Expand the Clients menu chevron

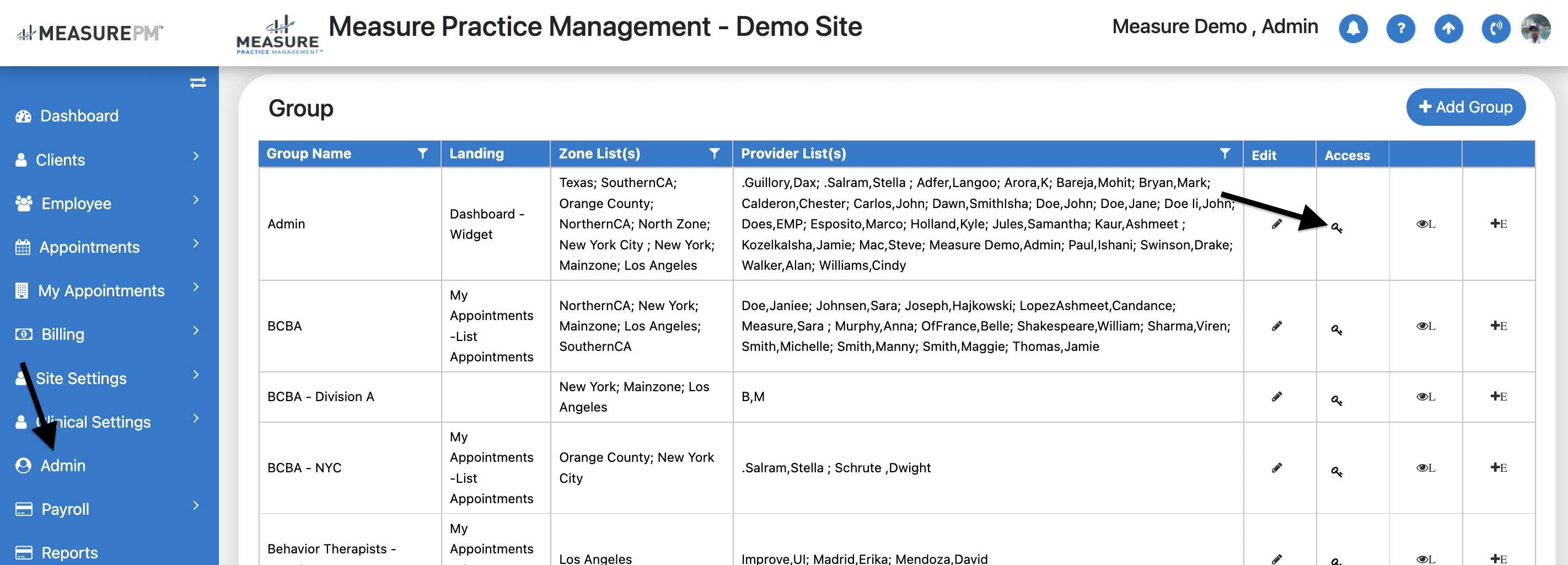(196, 157)
